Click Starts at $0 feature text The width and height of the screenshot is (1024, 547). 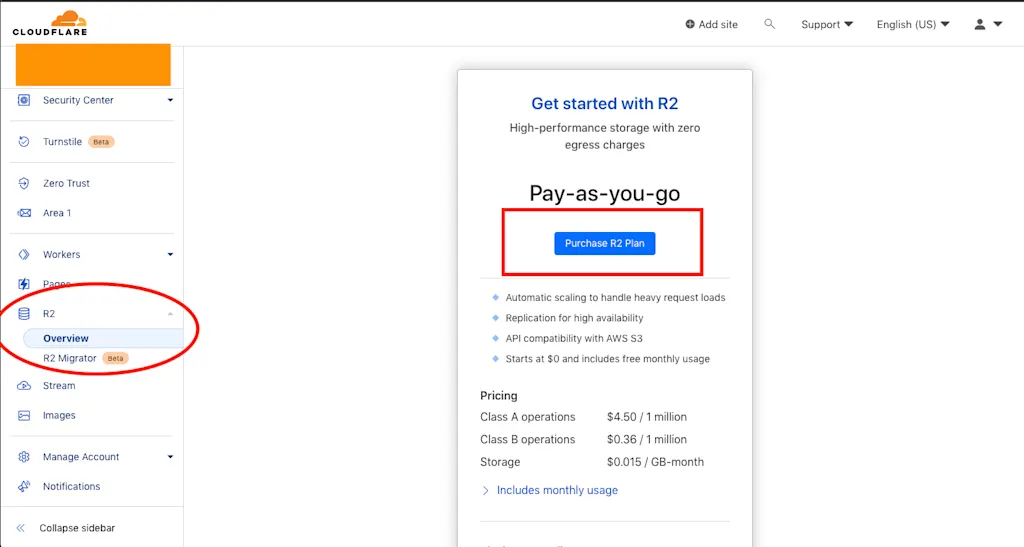point(607,359)
